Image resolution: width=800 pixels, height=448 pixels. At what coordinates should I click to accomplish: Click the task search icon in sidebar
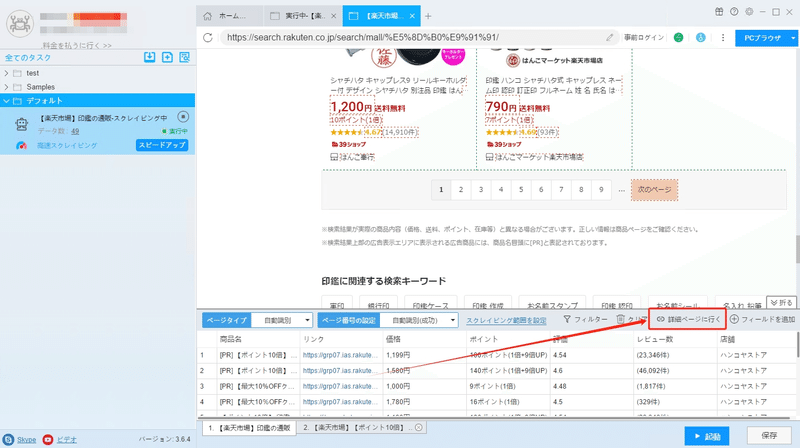pos(185,57)
